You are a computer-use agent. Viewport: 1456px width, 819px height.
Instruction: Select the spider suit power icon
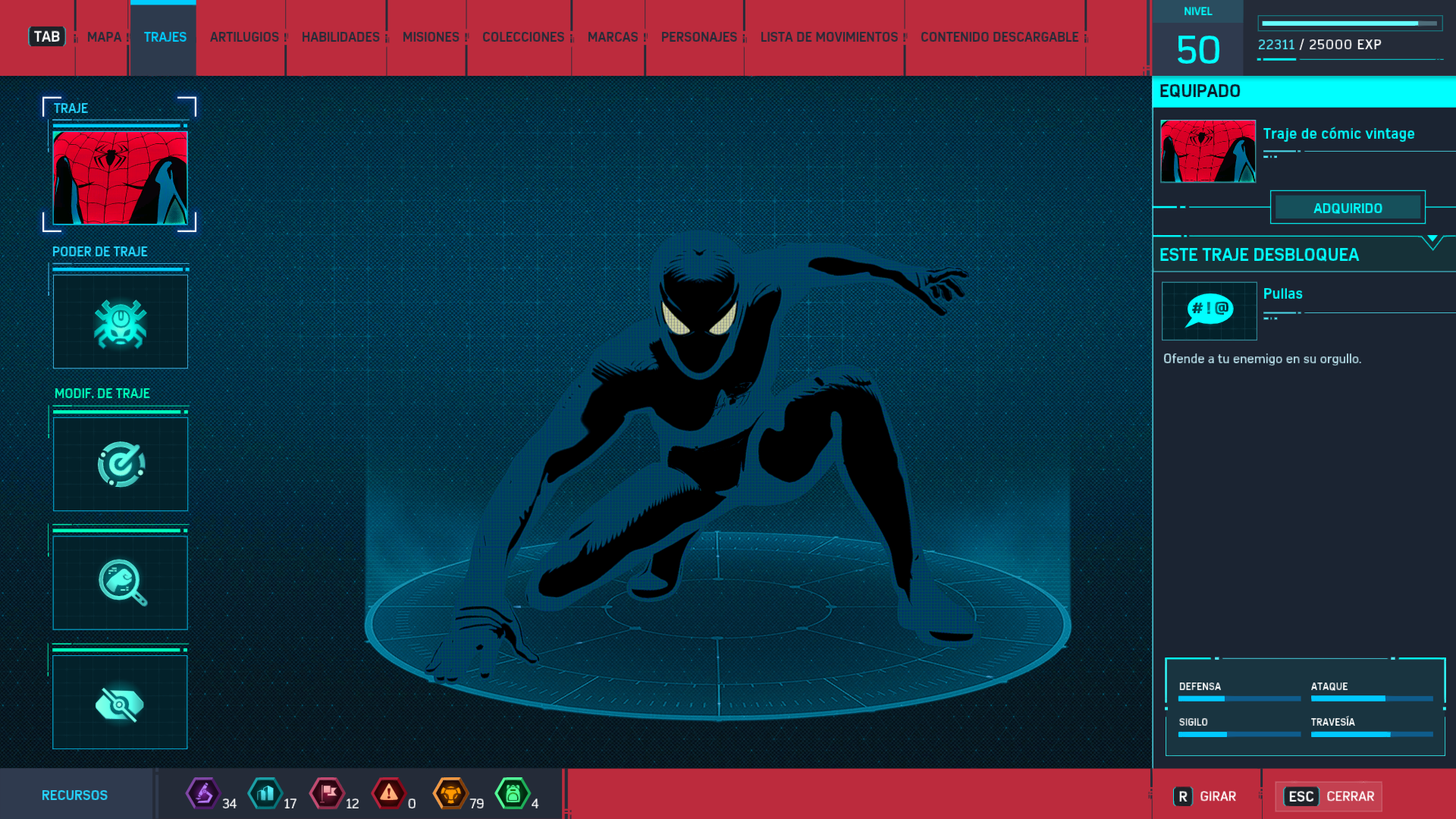pos(121,322)
